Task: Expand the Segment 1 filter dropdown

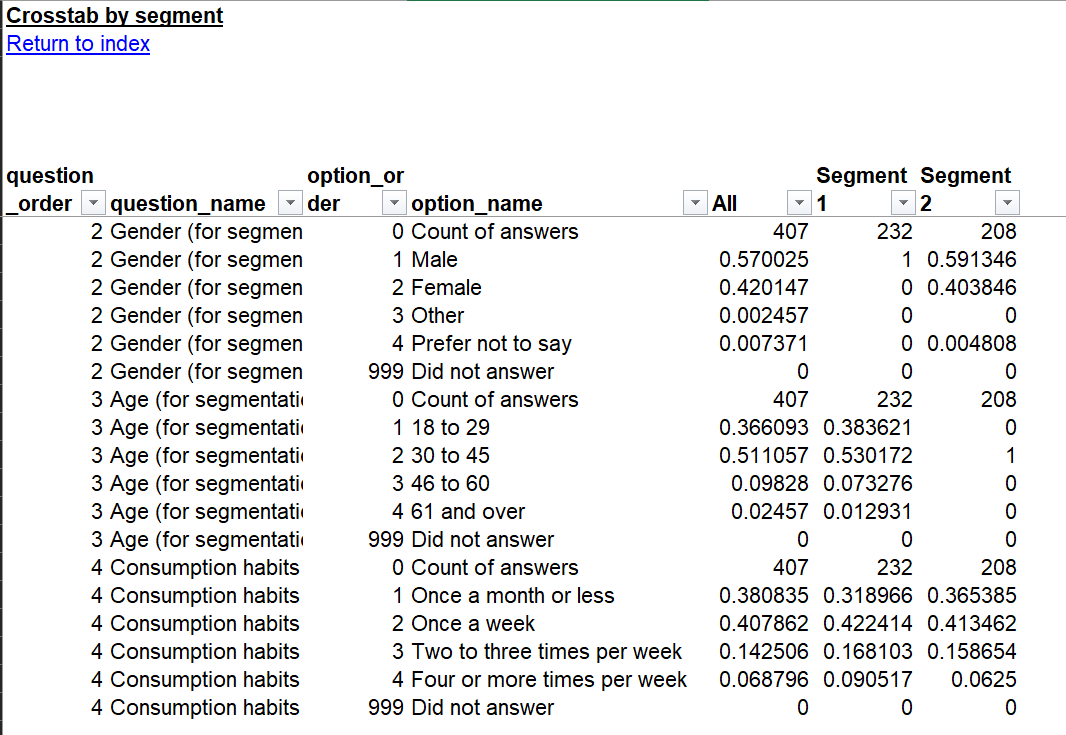Action: coord(903,204)
